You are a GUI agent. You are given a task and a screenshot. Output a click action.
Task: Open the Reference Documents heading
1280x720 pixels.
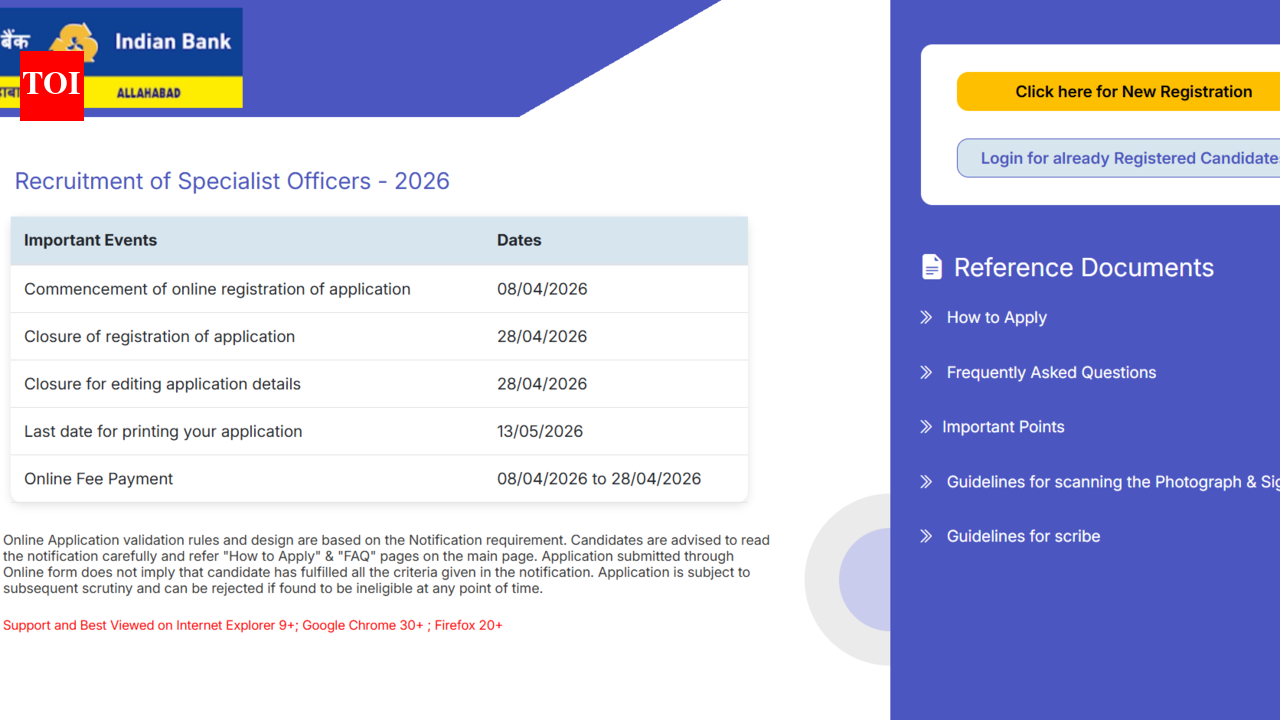(x=1083, y=267)
